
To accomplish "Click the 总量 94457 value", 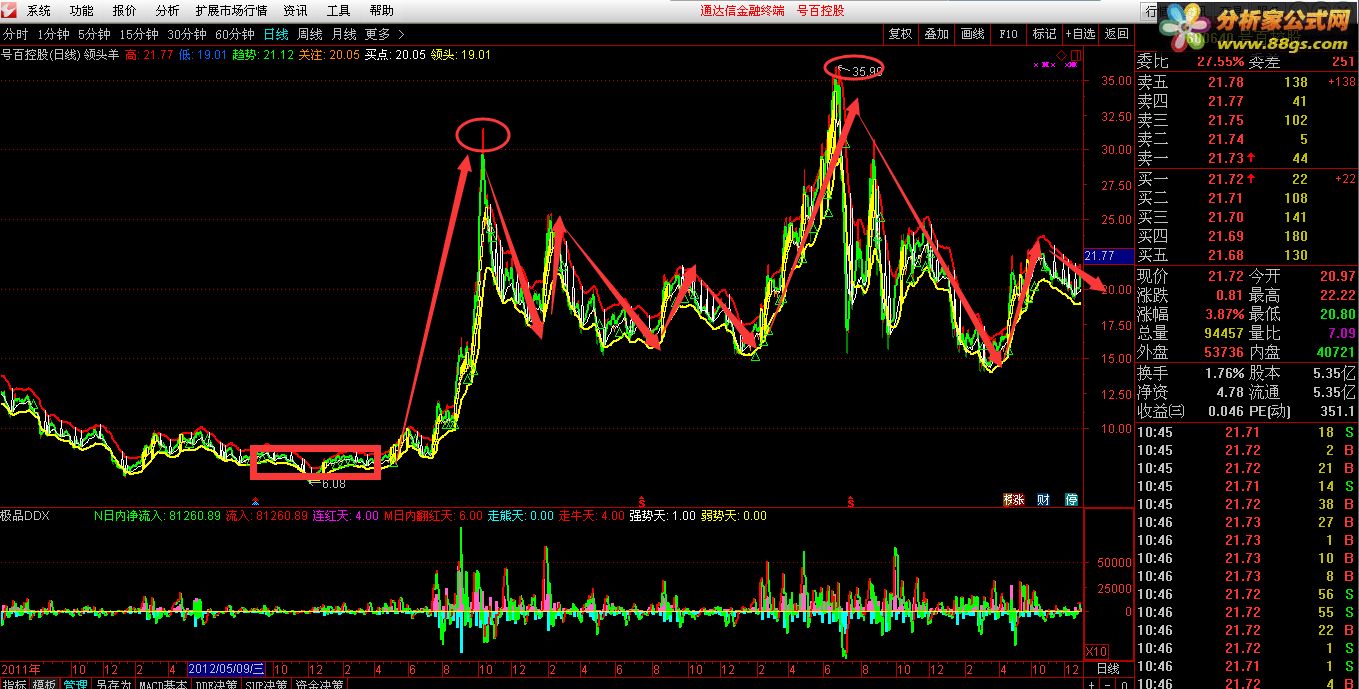I will [x=1225, y=333].
